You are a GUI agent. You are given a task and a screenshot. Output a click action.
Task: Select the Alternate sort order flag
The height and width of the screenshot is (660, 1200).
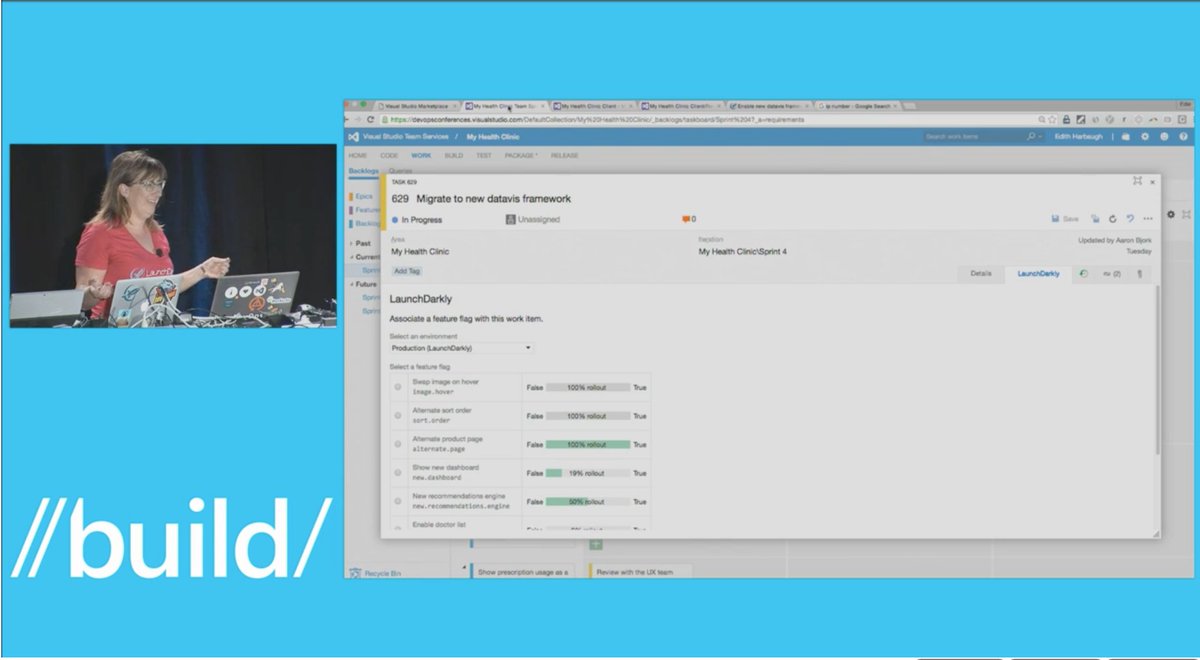coord(398,415)
